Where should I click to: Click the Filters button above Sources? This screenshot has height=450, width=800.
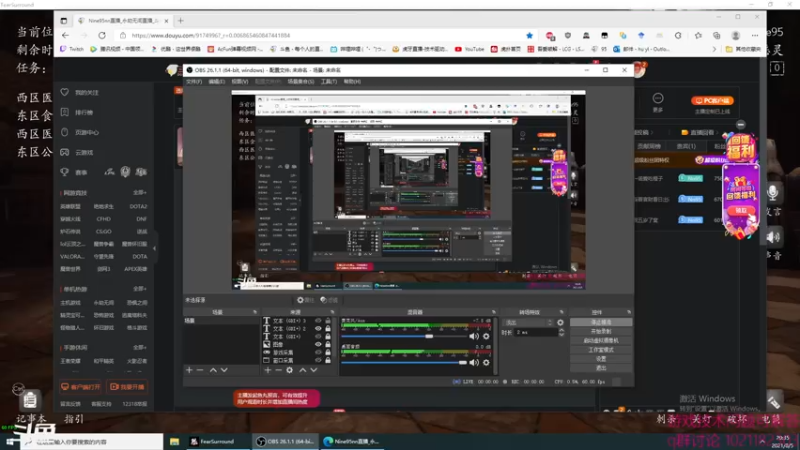tap(329, 300)
